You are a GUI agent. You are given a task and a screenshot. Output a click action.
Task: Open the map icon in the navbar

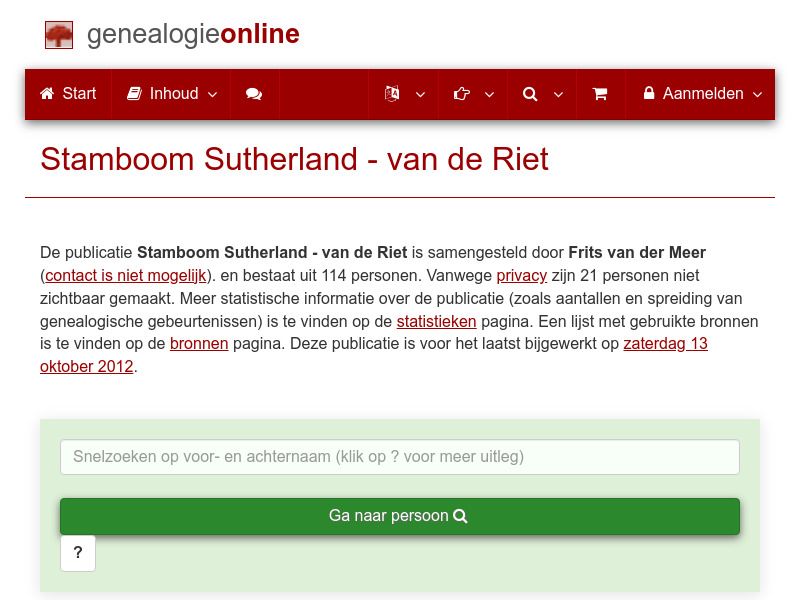[391, 94]
